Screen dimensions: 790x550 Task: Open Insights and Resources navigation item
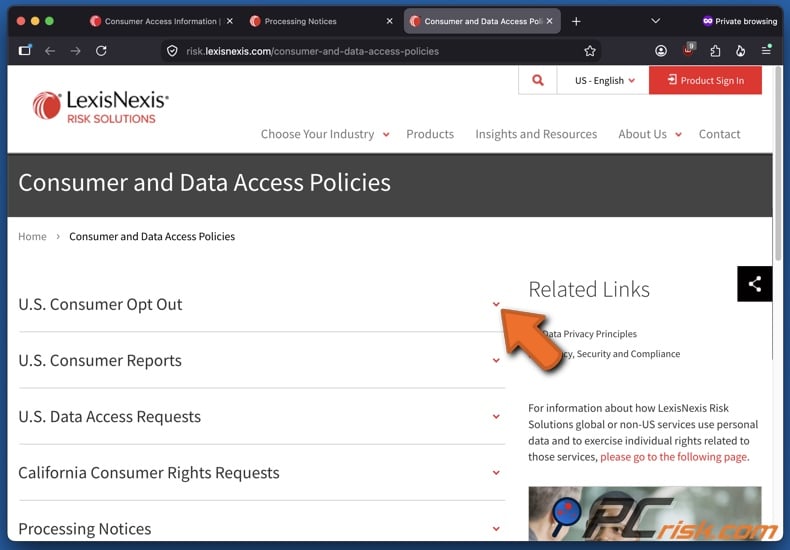[x=536, y=134]
